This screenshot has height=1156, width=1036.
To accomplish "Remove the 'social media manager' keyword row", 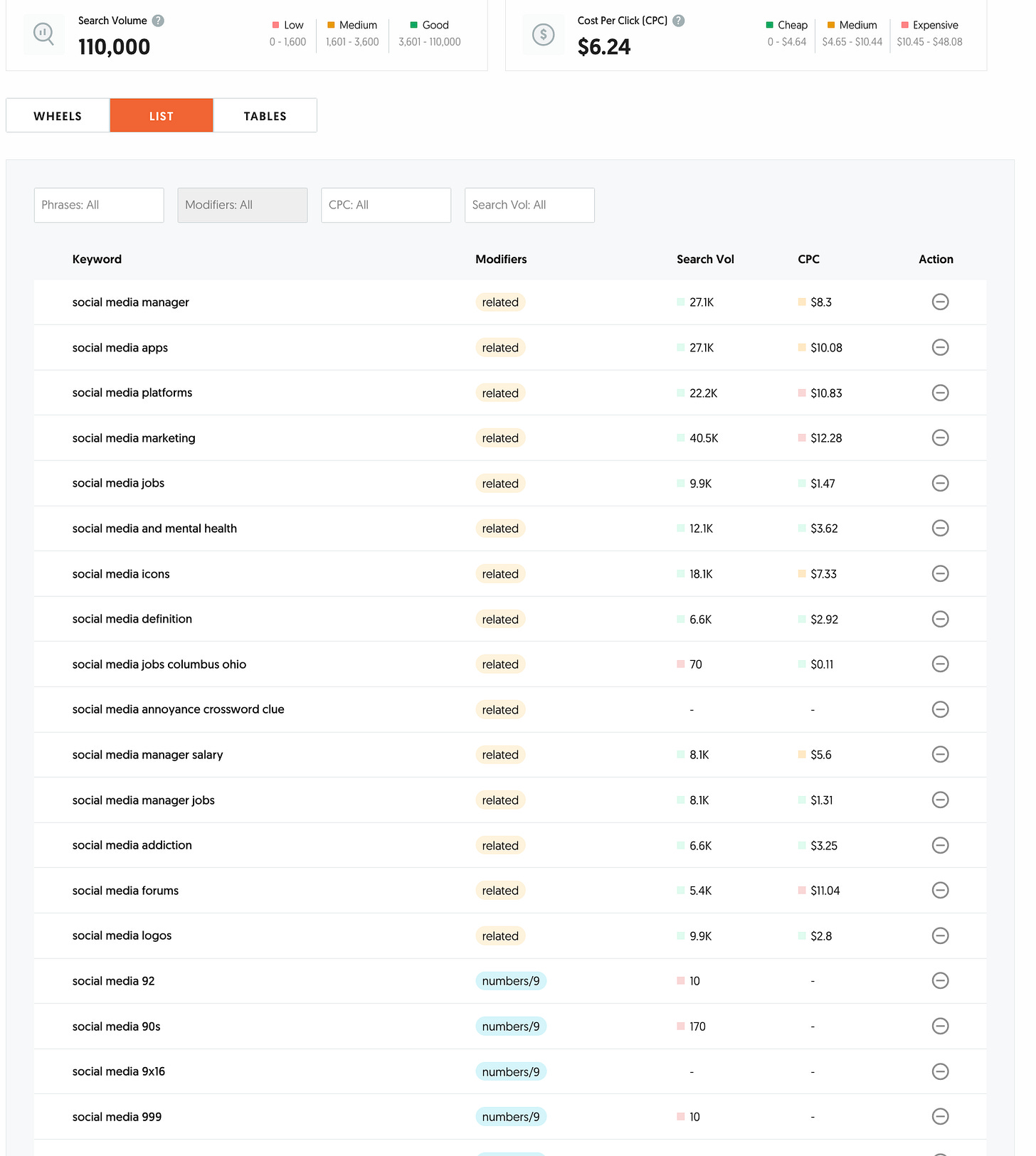I will 940,302.
